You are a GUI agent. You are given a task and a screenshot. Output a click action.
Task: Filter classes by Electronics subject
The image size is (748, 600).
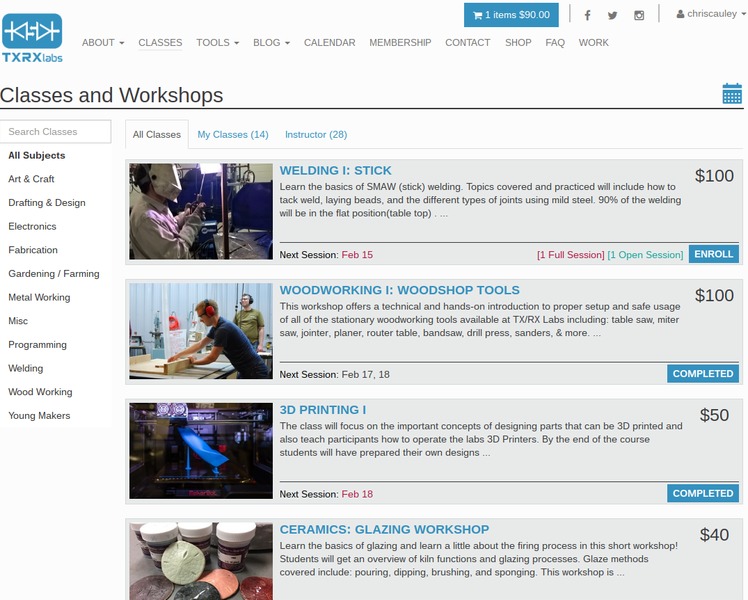pyautogui.click(x=32, y=227)
